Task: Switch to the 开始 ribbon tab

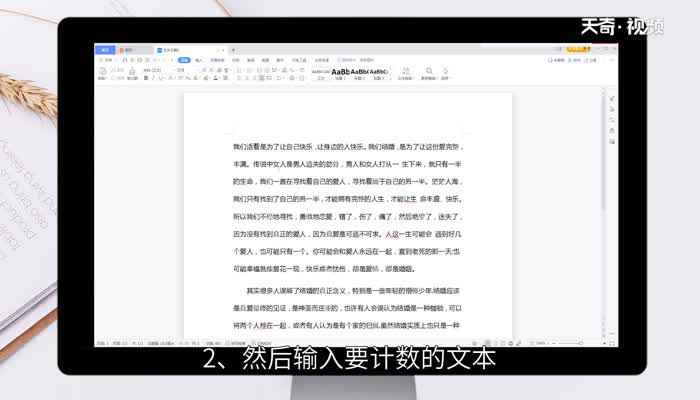Action: tap(184, 60)
